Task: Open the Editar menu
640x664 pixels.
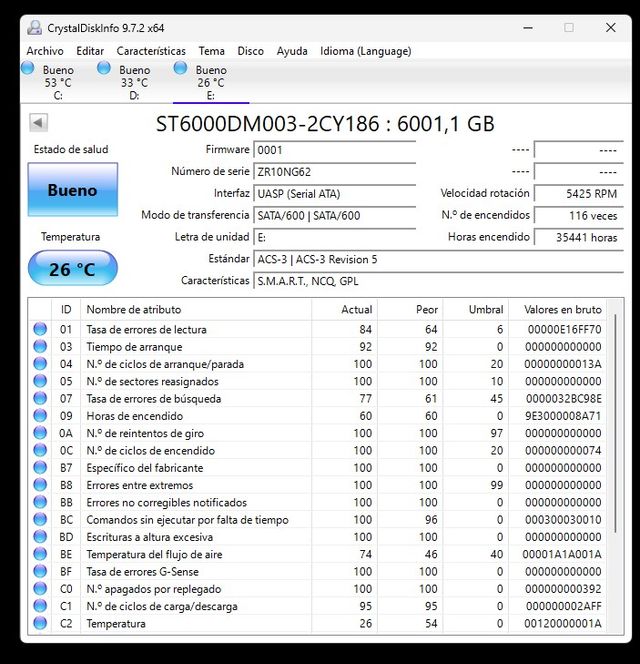Action: [x=90, y=51]
